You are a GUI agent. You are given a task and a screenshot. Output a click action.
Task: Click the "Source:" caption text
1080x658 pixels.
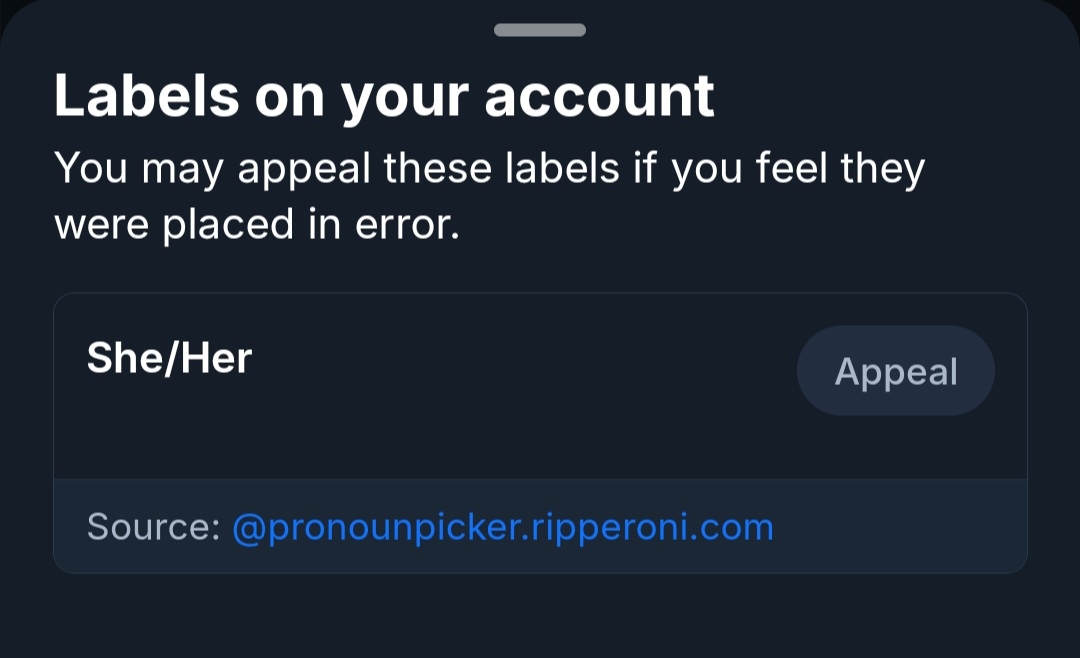point(153,527)
